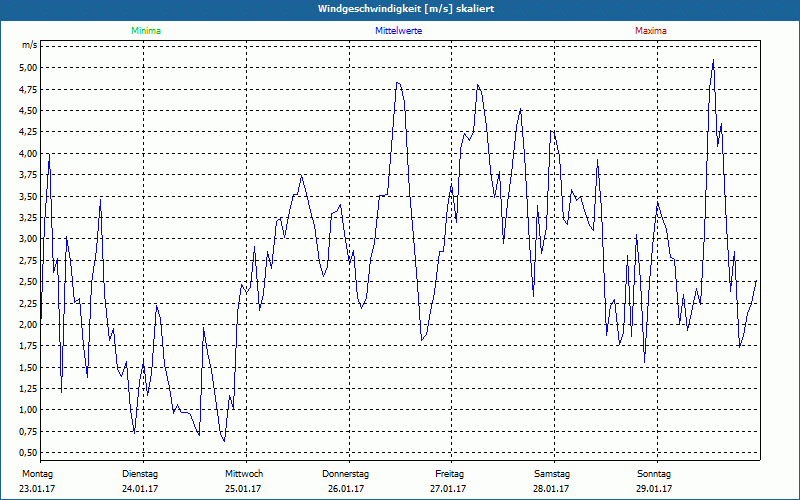Click the date 25.01.17
This screenshot has width=800, height=500.
(243, 489)
